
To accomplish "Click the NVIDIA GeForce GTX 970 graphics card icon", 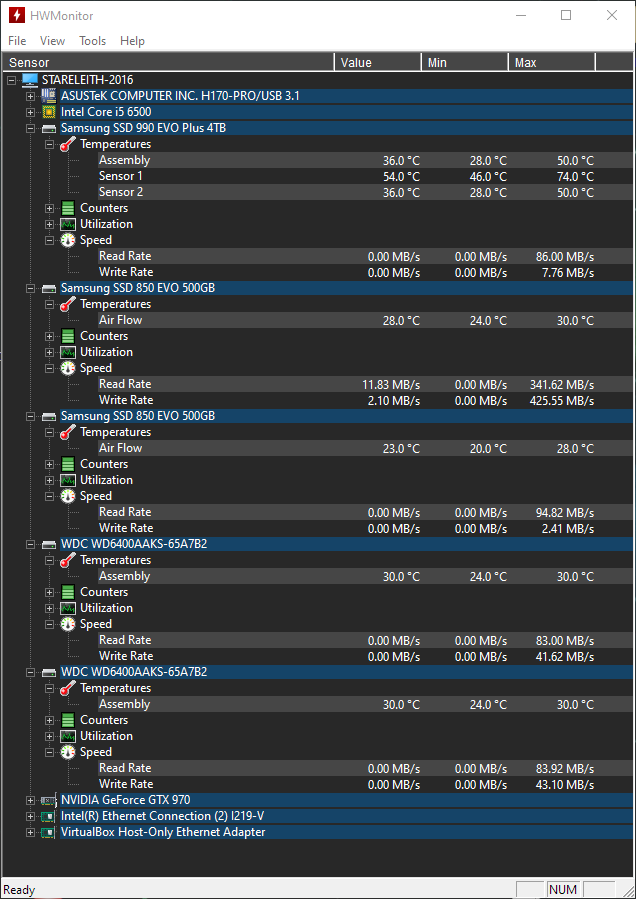I will (x=49, y=800).
